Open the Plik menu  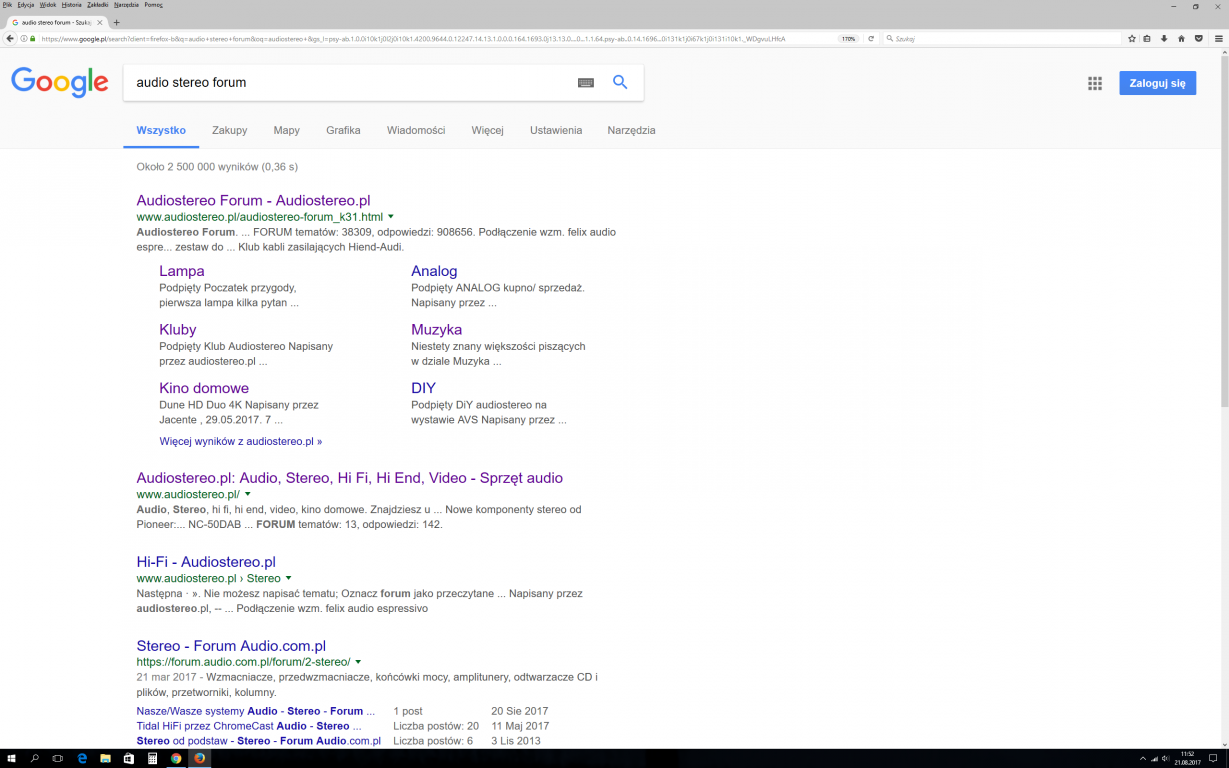(7, 5)
